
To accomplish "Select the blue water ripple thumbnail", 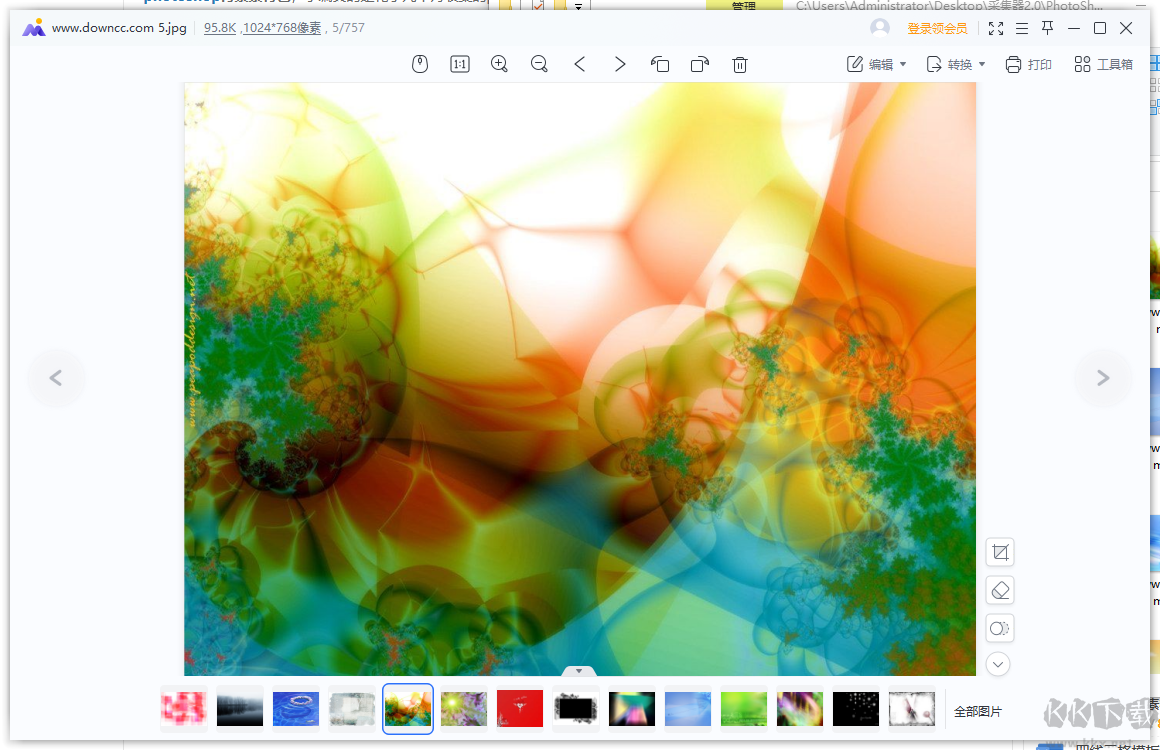I will tap(296, 709).
